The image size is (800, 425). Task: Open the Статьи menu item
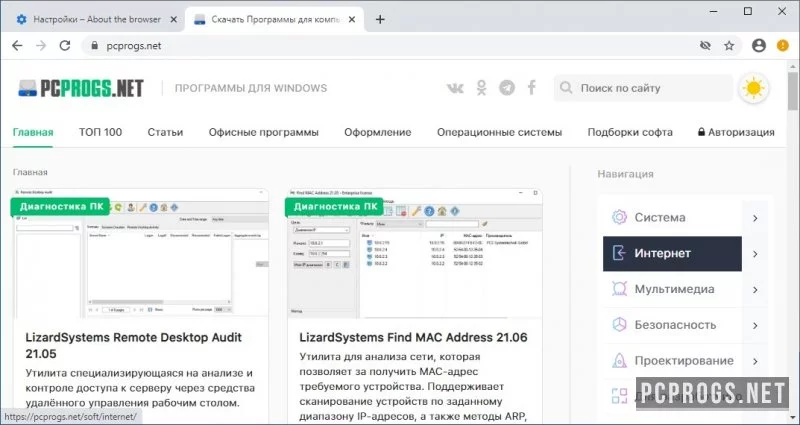tap(165, 132)
